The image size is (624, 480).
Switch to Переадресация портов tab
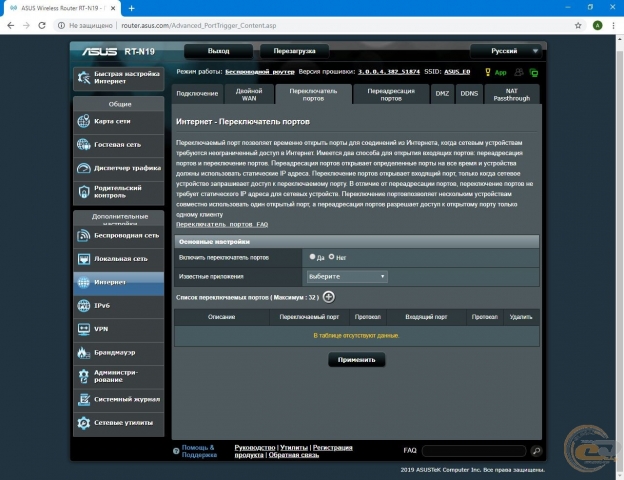[391, 94]
